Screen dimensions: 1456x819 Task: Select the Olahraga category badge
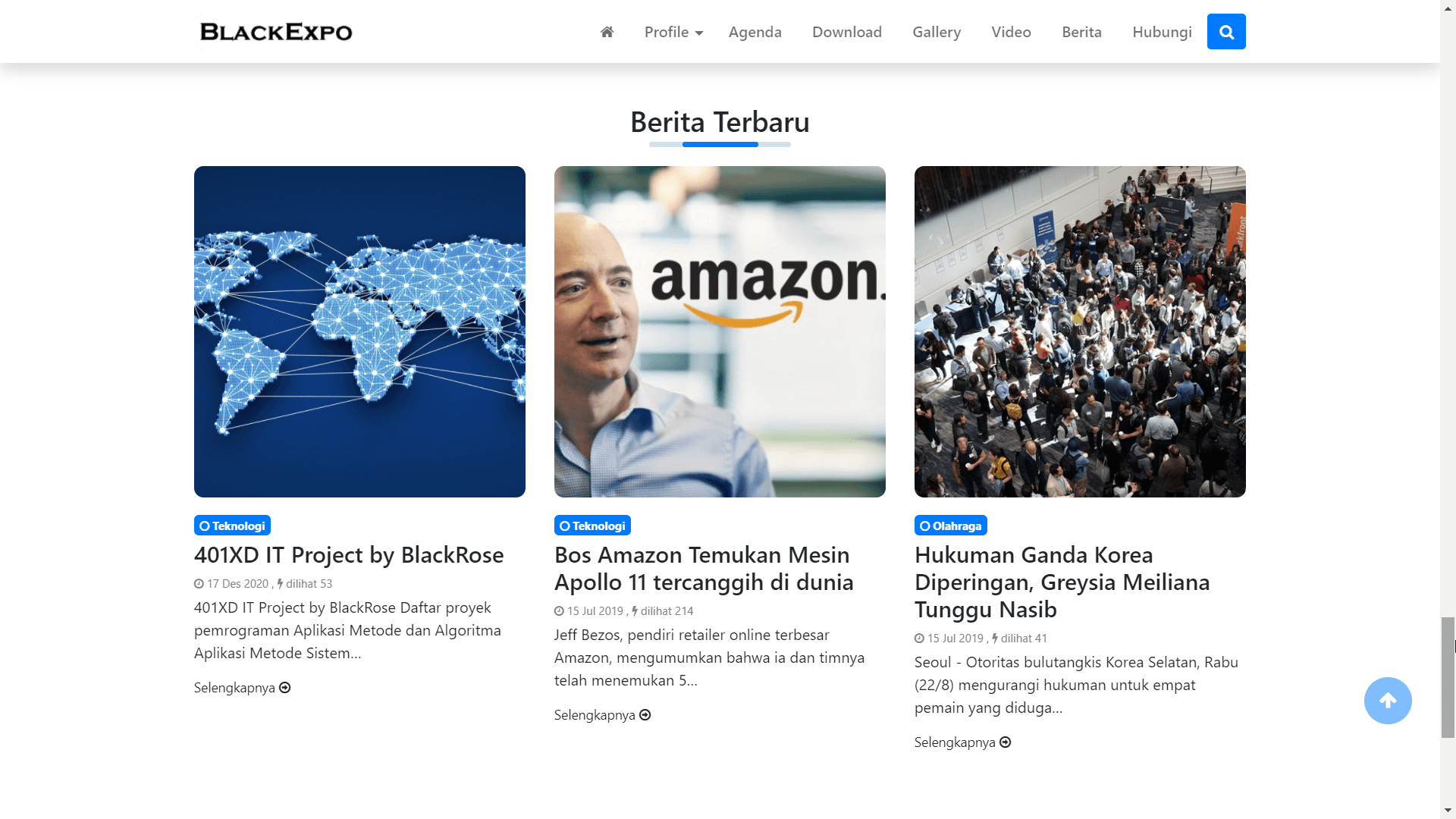(950, 526)
